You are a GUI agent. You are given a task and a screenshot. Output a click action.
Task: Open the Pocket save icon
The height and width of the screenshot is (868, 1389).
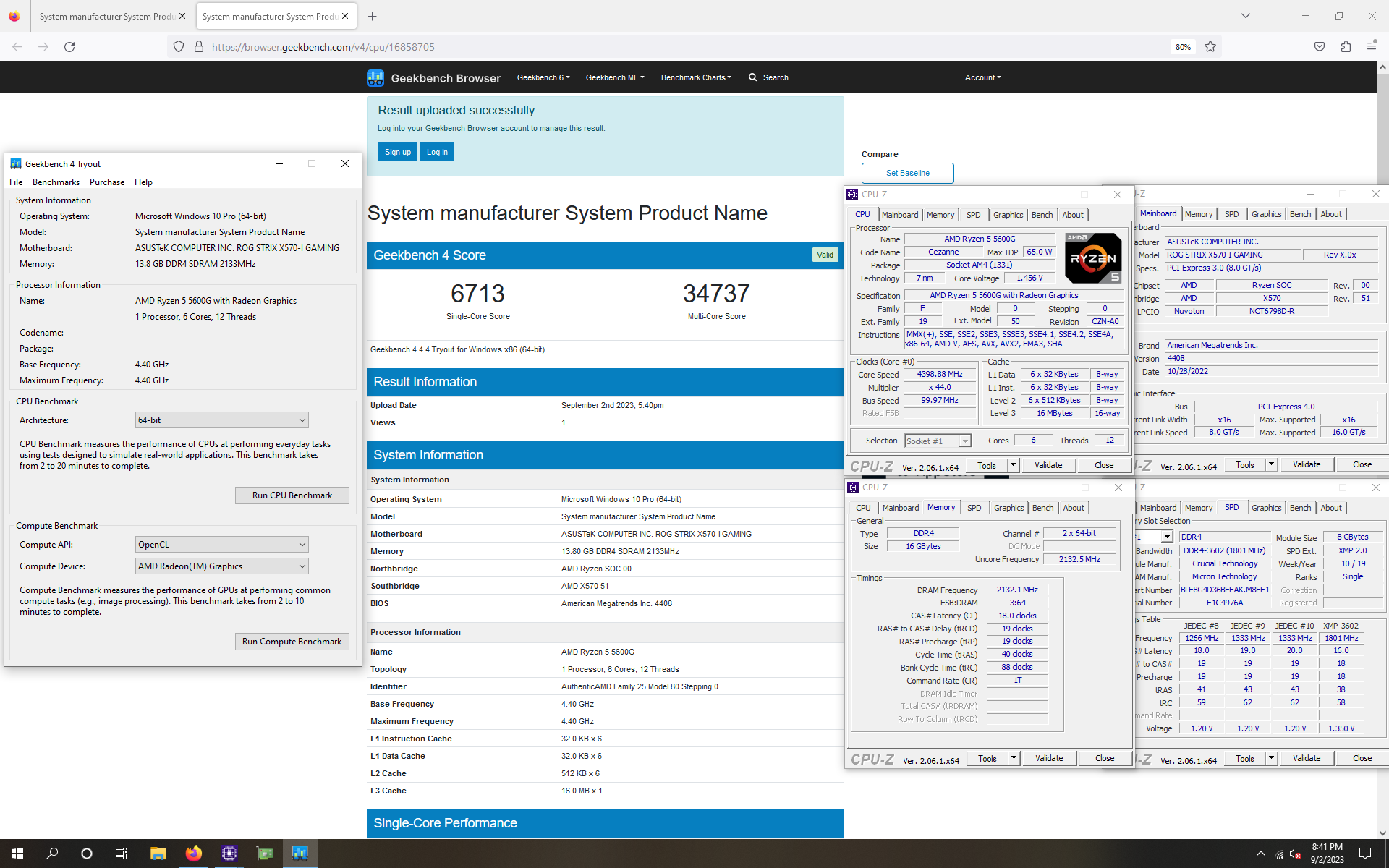[x=1320, y=47]
